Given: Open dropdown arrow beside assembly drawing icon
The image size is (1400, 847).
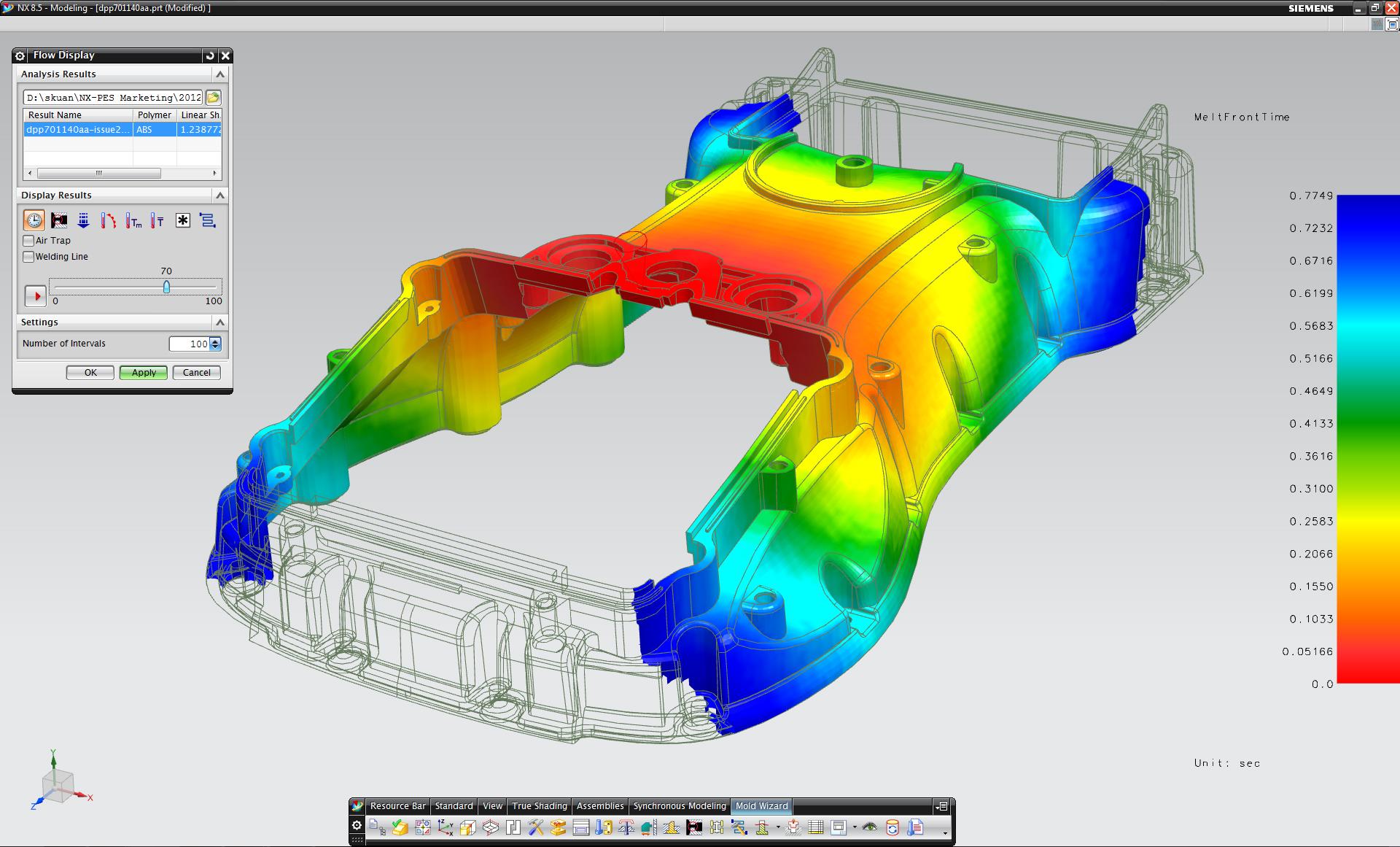Looking at the screenshot, I should coord(855,827).
